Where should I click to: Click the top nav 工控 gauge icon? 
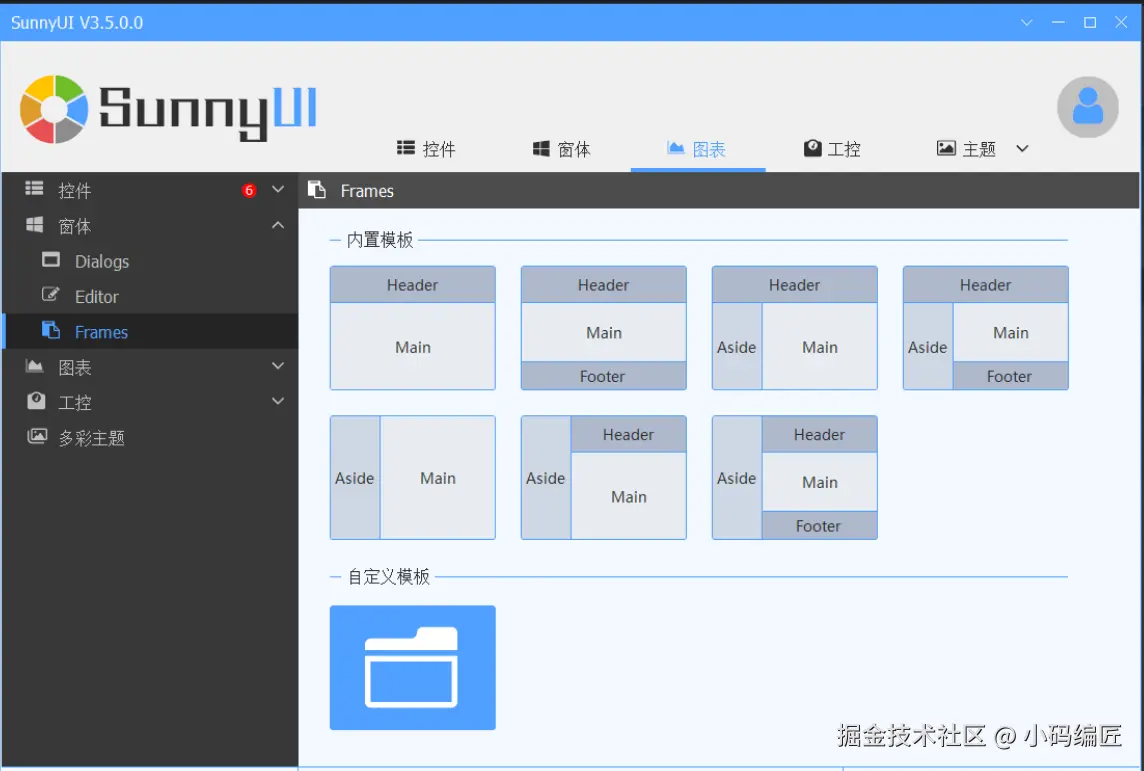coord(812,148)
